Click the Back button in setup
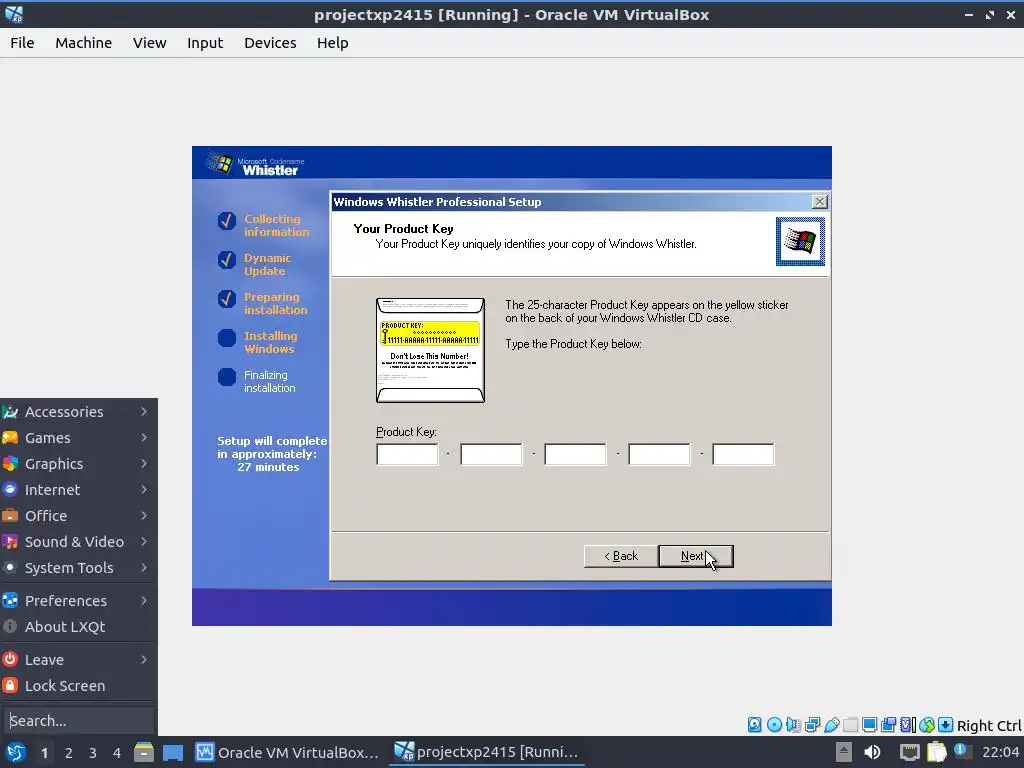This screenshot has height=768, width=1024. (620, 556)
